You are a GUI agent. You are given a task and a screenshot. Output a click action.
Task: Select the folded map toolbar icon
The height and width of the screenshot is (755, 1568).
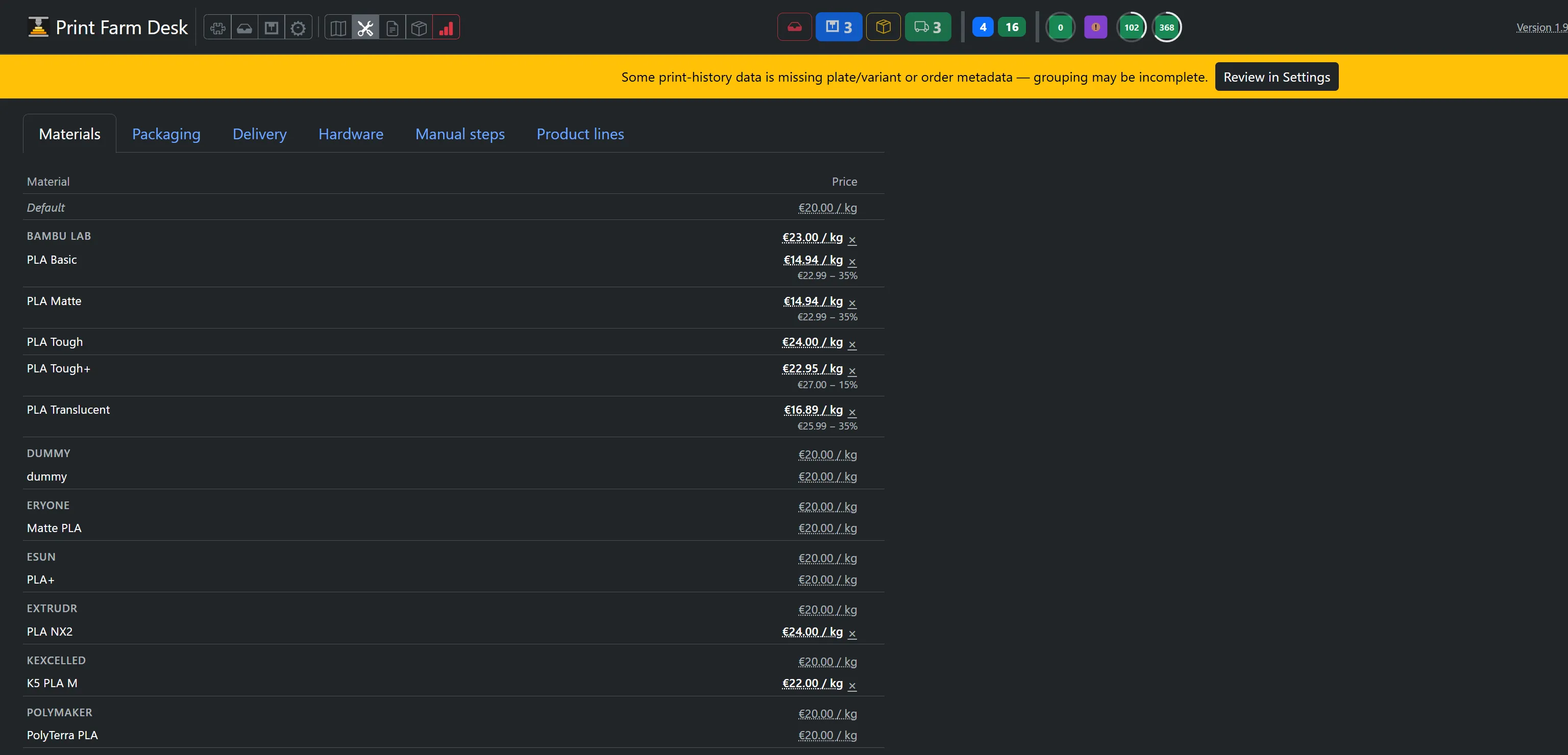click(338, 28)
